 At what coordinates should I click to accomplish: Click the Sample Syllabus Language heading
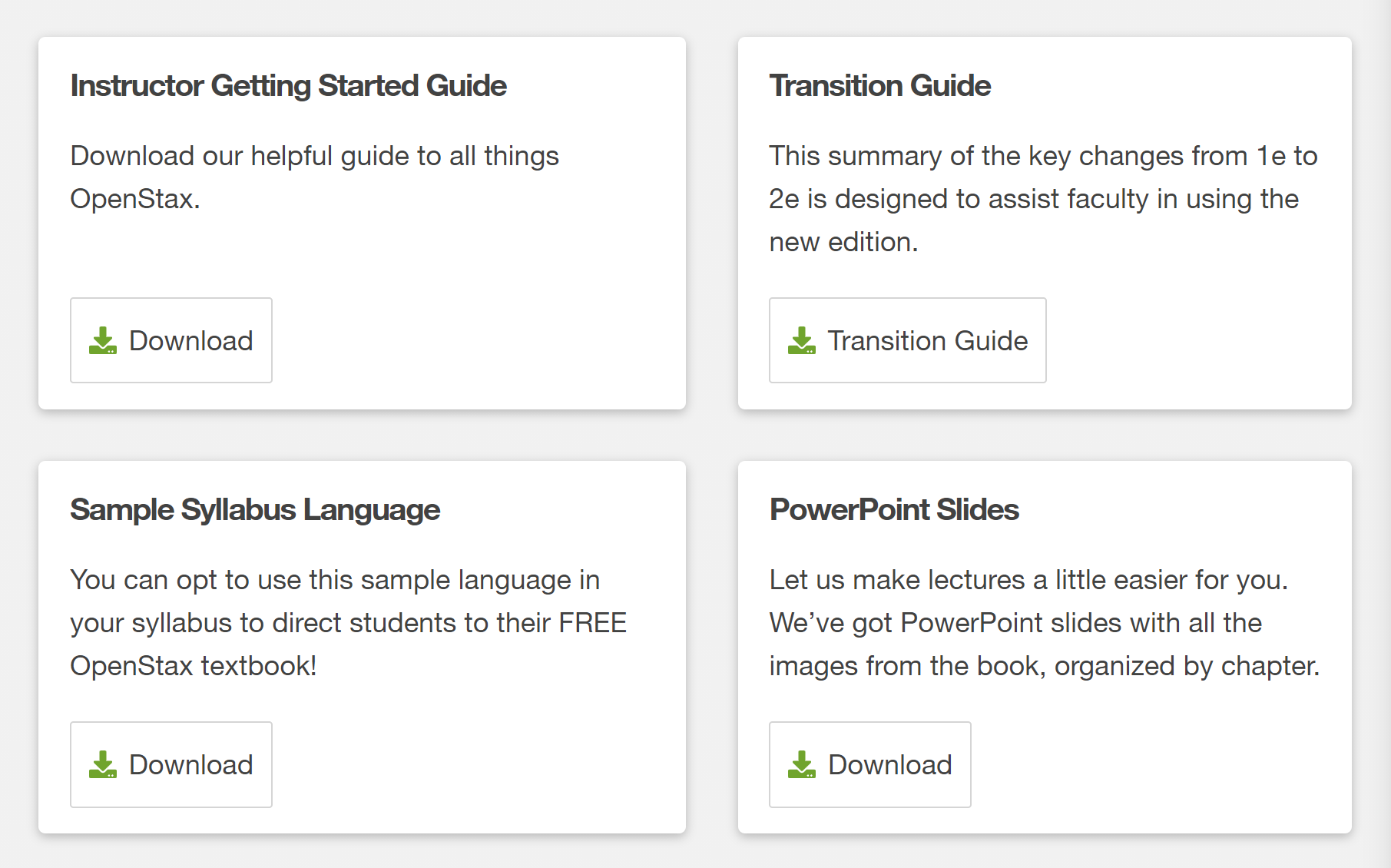point(255,509)
